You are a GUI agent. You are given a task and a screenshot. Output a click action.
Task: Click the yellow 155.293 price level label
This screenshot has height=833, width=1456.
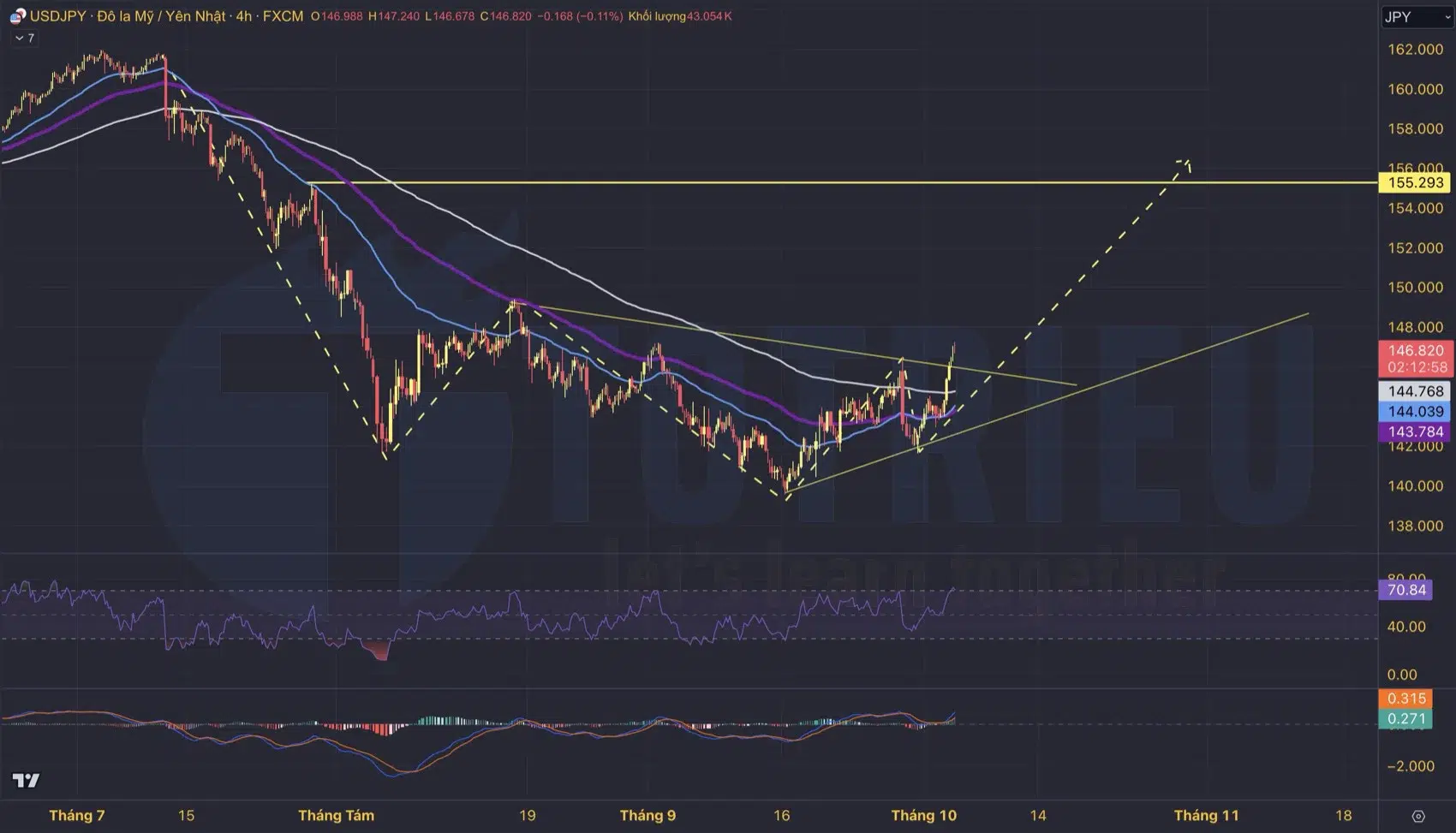1415,182
